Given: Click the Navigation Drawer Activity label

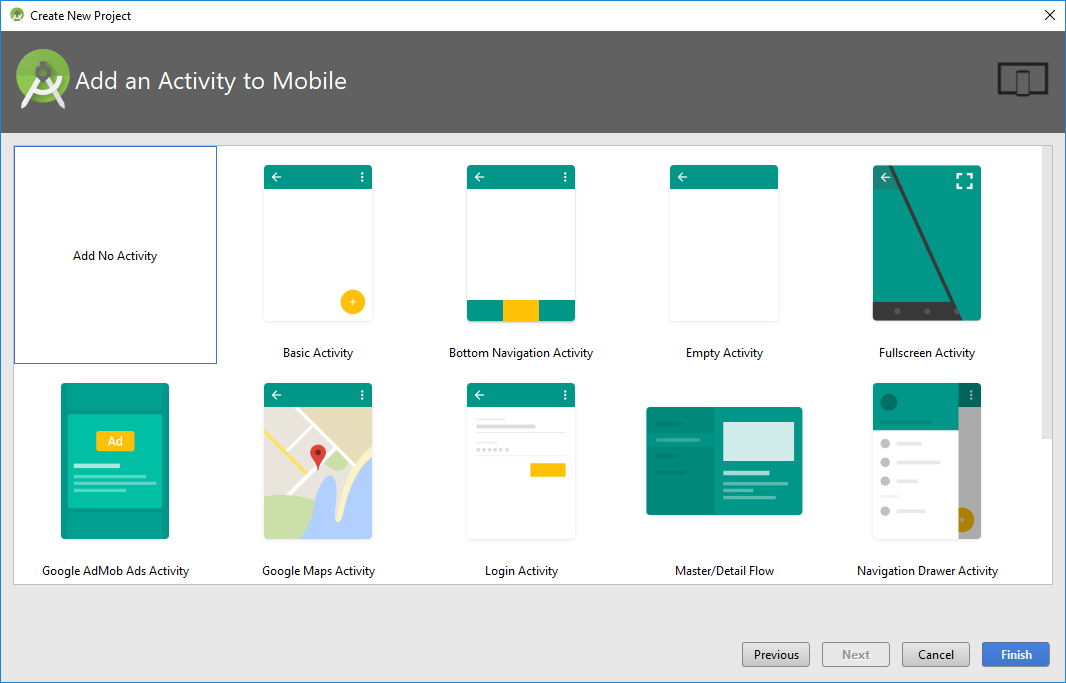Looking at the screenshot, I should tap(927, 571).
